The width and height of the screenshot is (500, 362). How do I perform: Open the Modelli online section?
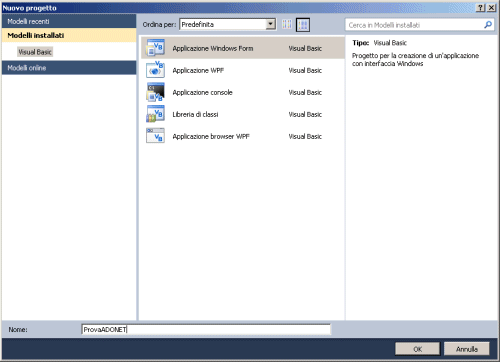tap(69, 68)
